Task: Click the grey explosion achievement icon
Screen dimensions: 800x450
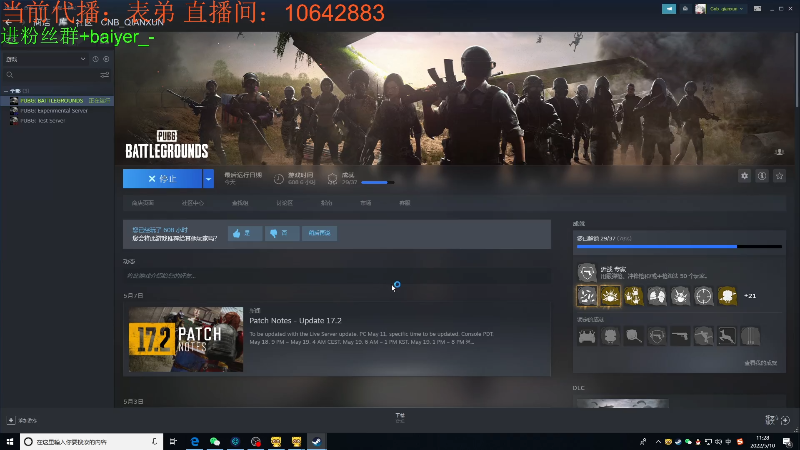Action: (680, 296)
